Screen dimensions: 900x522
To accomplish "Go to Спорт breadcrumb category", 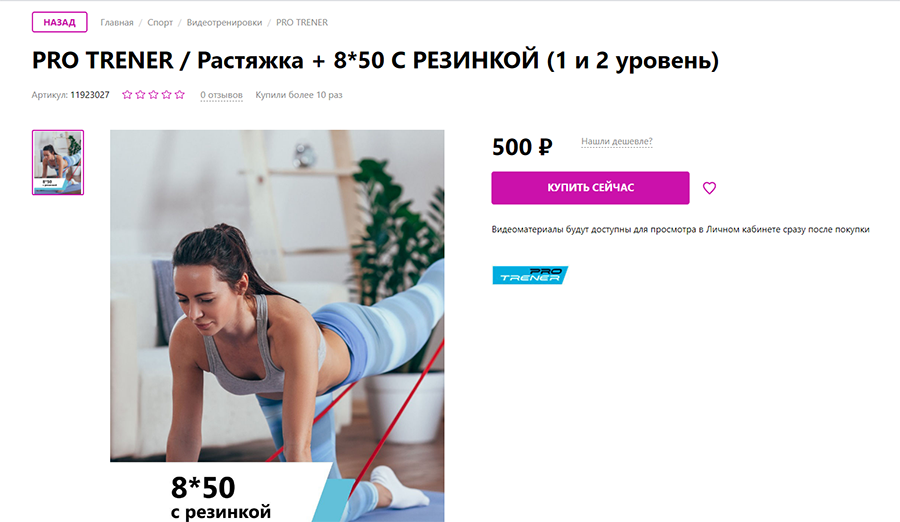I will 160,22.
